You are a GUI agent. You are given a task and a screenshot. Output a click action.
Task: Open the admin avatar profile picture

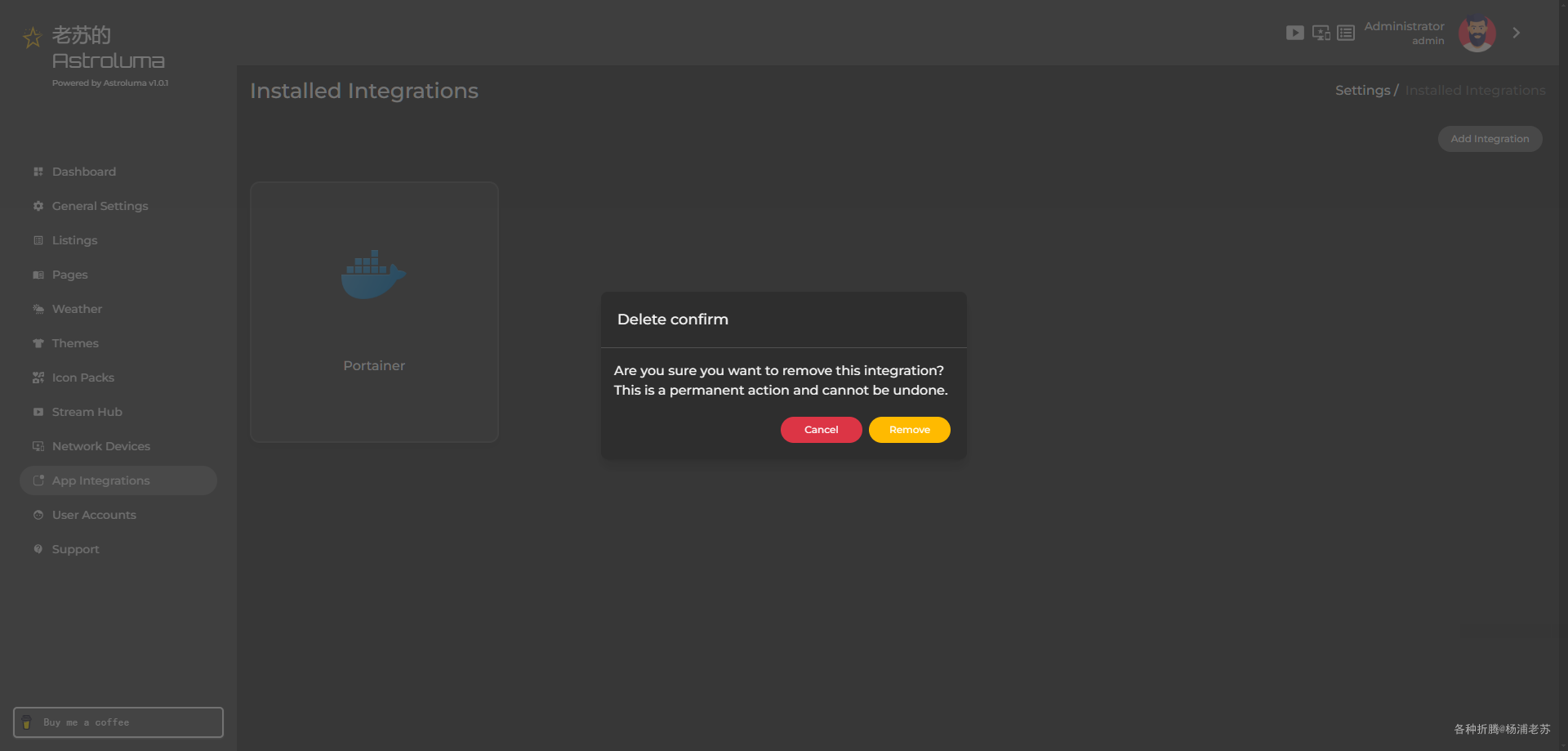[1477, 33]
